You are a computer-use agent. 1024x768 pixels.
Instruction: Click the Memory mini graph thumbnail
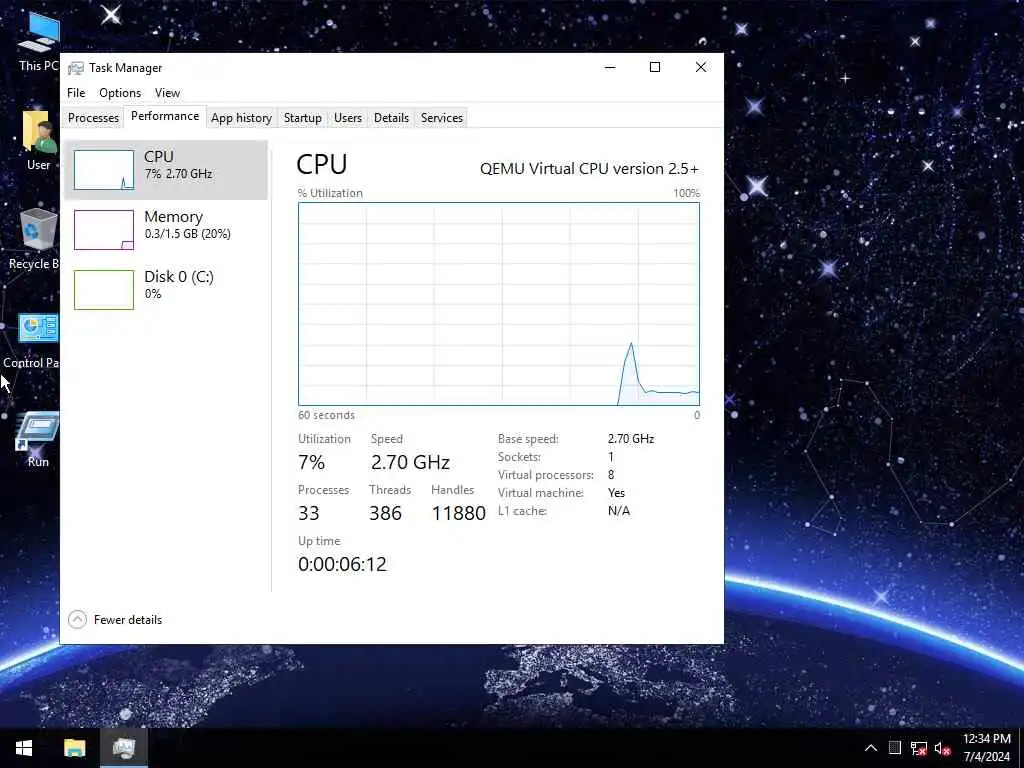tap(104, 230)
